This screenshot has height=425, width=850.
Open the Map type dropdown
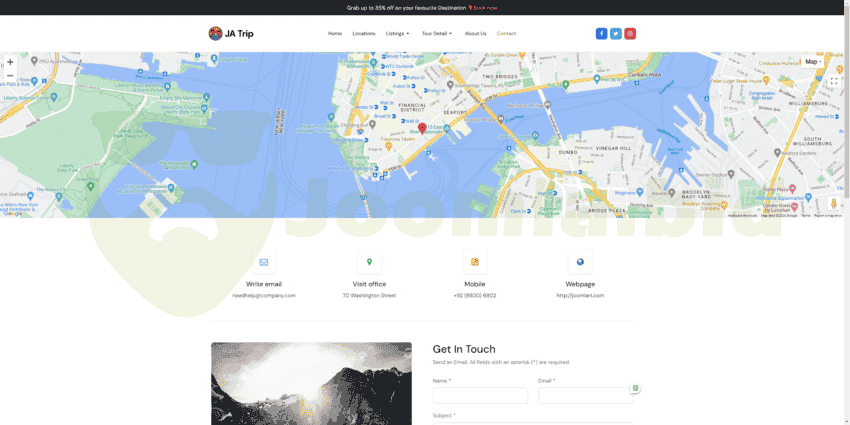(813, 62)
